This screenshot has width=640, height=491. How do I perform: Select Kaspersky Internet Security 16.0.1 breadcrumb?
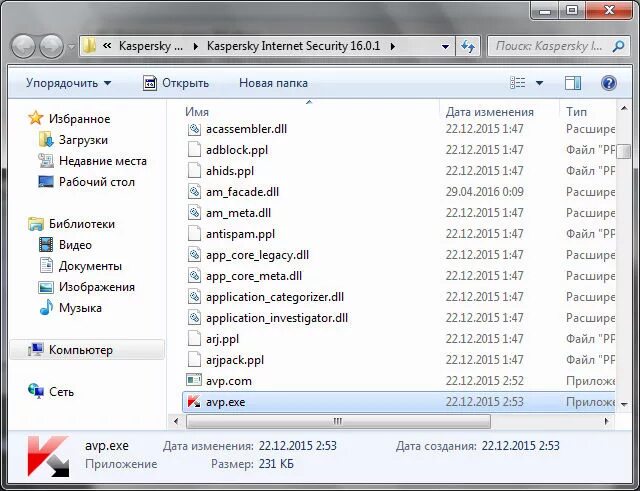coord(293,46)
